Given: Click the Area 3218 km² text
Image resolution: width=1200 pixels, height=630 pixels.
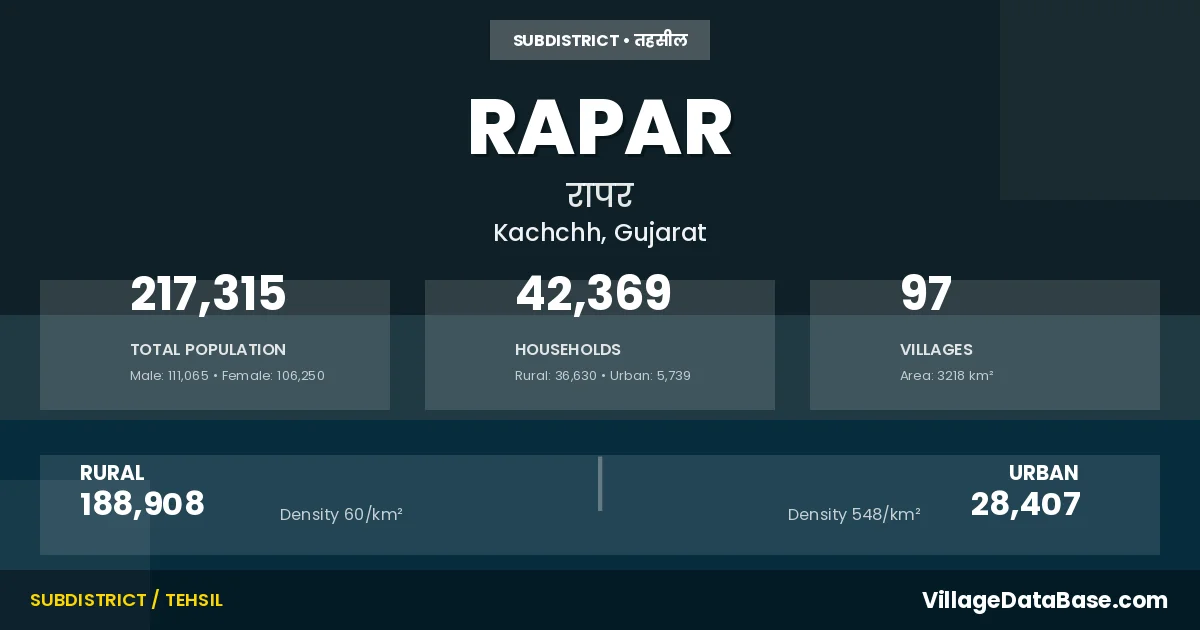Looking at the screenshot, I should 946,376.
